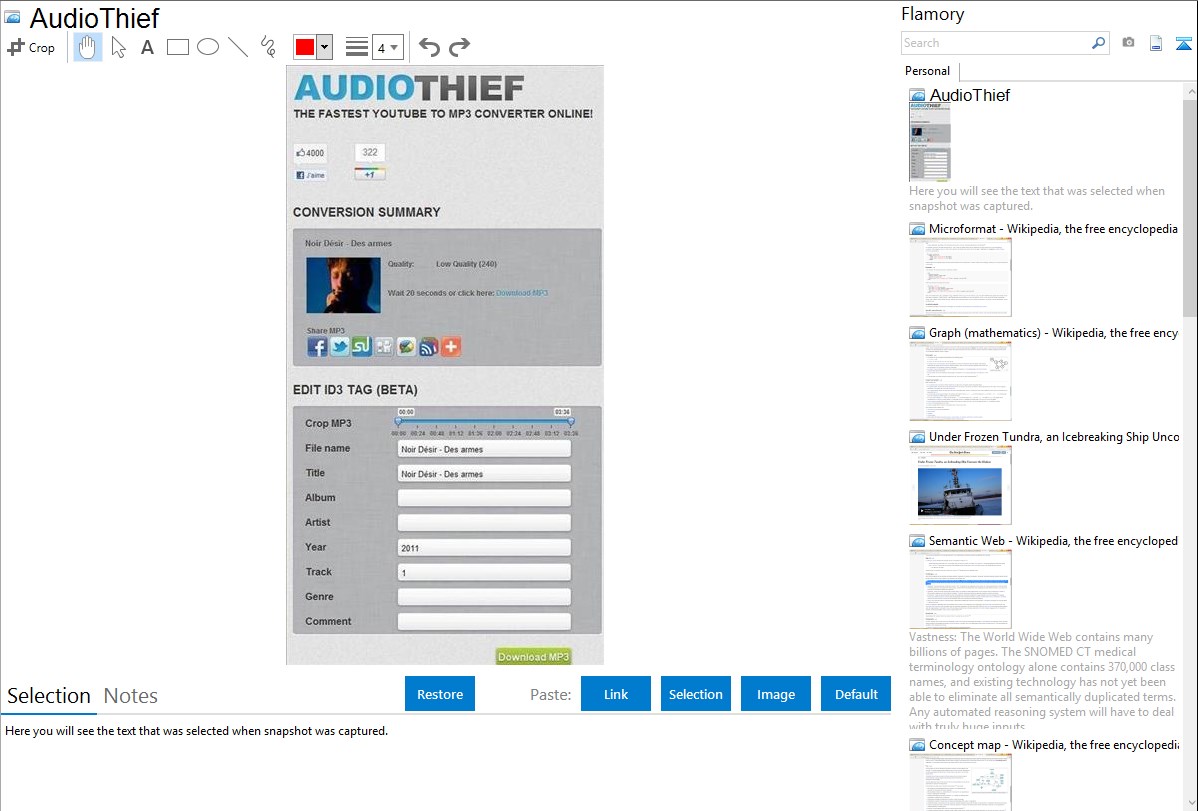Click the Comment input field
The height and width of the screenshot is (811, 1198).
[x=484, y=621]
